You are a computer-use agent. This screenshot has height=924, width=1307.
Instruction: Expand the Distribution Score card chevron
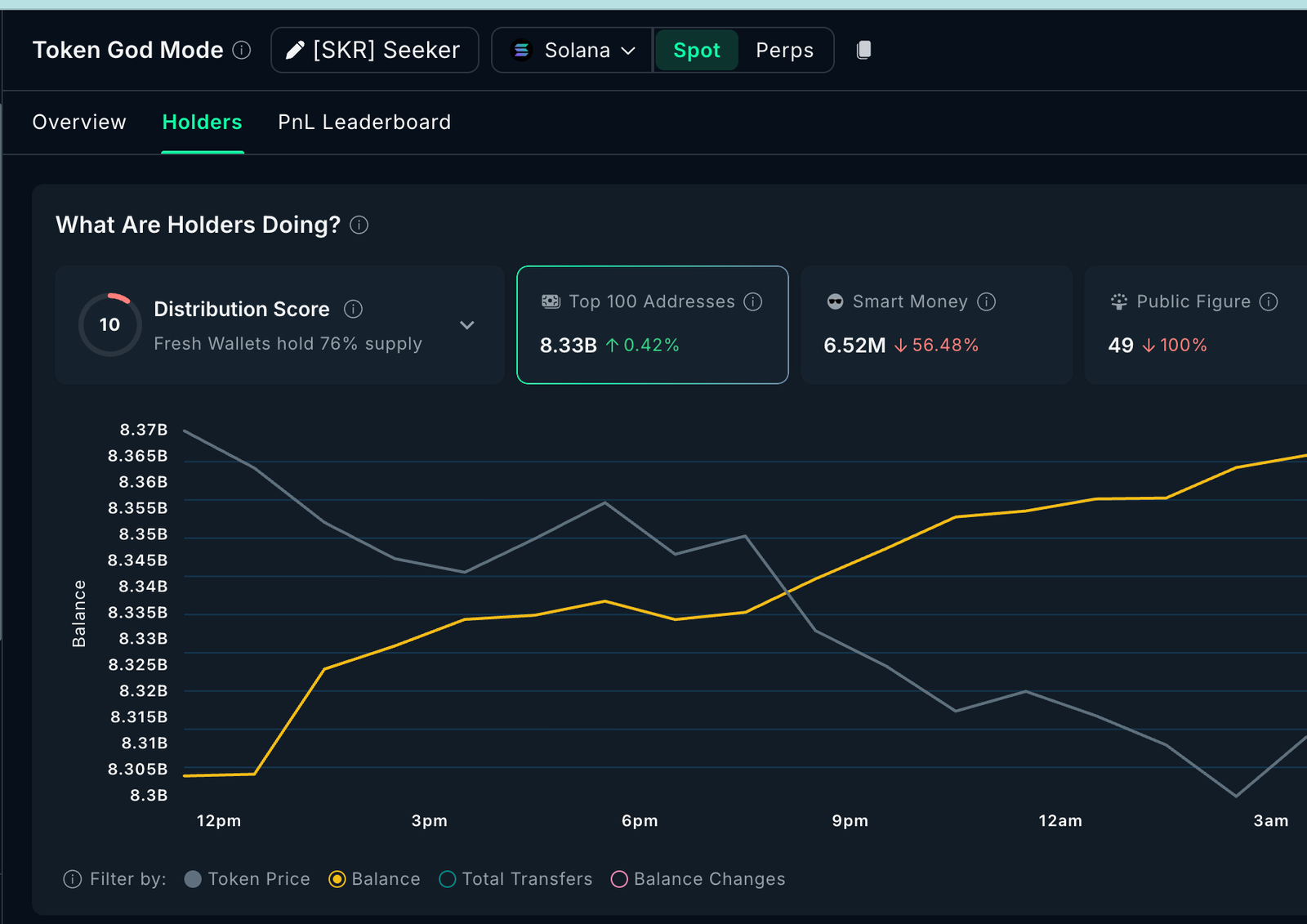click(x=467, y=324)
